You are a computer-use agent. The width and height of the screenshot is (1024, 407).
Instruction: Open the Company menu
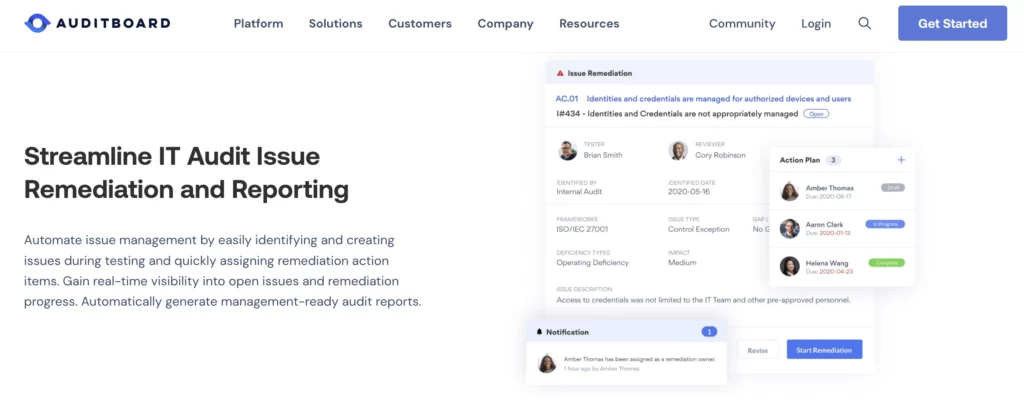[505, 24]
